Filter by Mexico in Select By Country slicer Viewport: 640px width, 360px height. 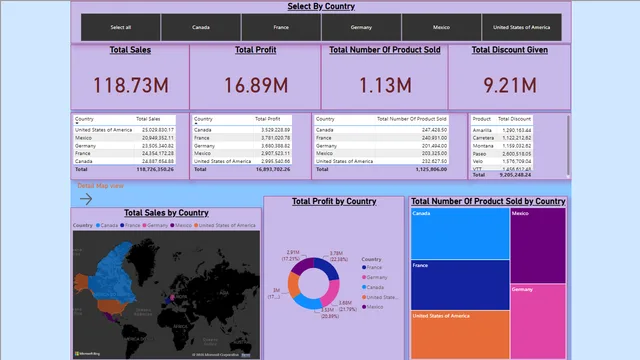[x=441, y=27]
